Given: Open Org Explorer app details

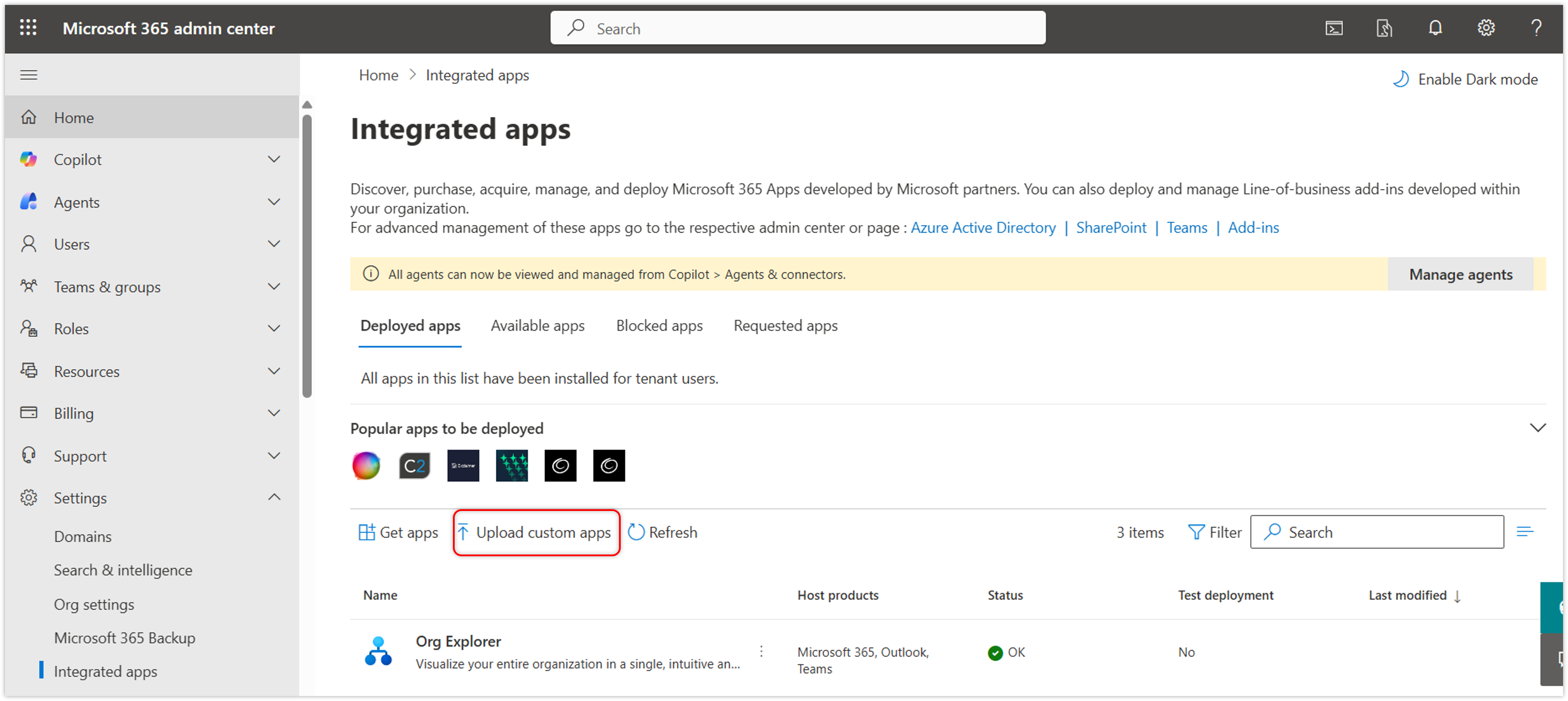Looking at the screenshot, I should pos(458,641).
